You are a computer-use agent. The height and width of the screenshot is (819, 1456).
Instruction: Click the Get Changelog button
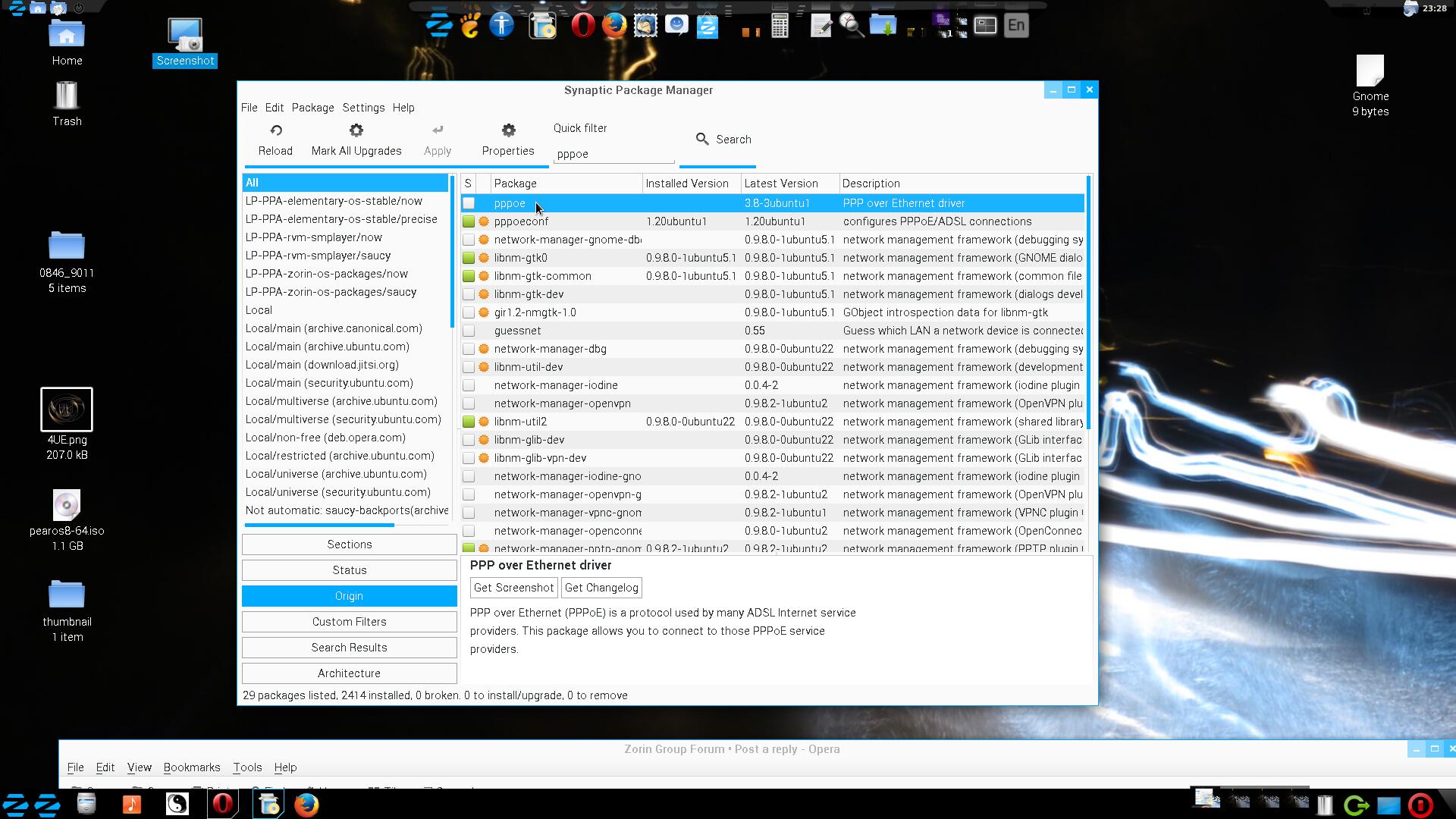click(601, 588)
